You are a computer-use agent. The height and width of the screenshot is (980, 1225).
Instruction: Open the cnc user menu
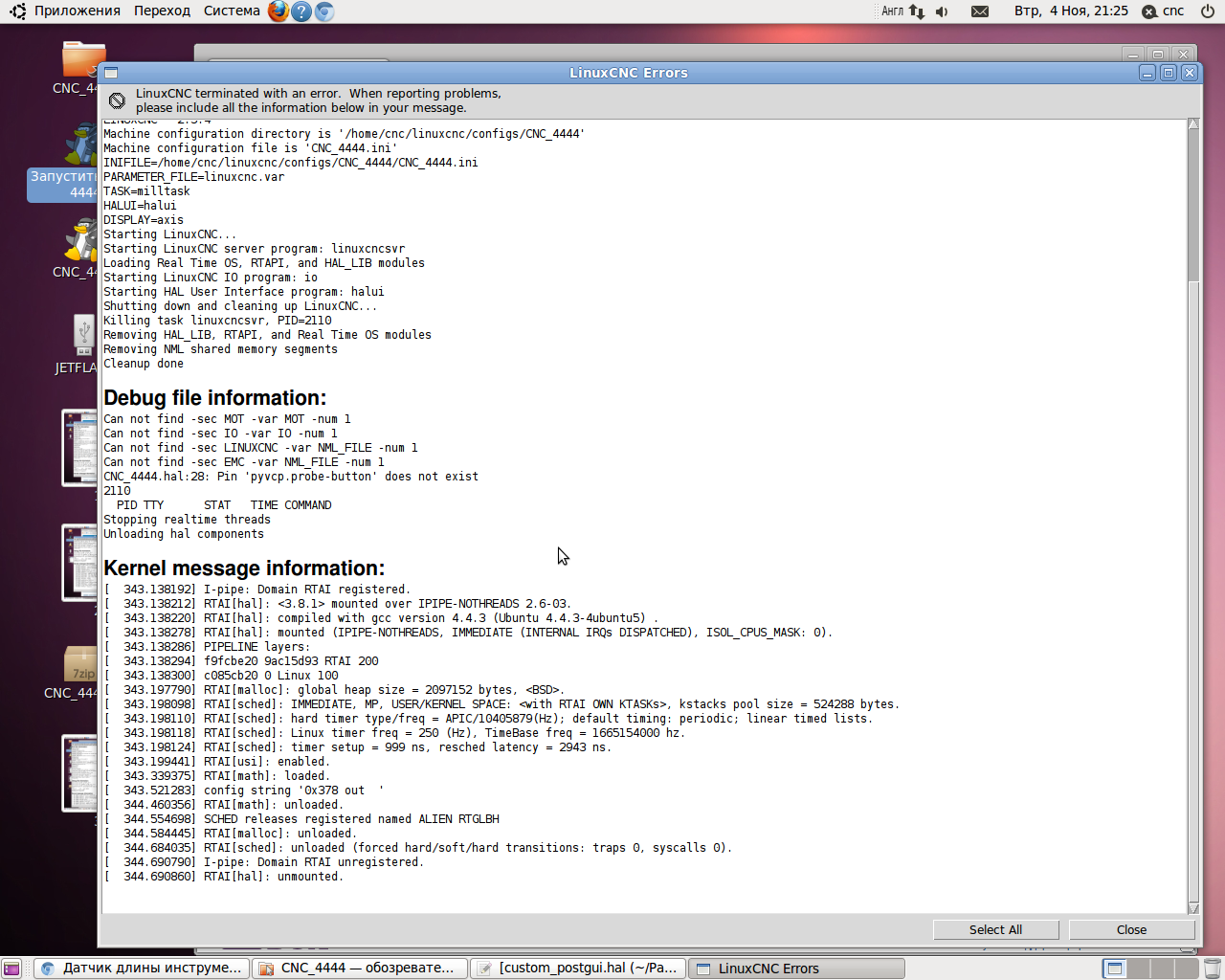point(1163,11)
